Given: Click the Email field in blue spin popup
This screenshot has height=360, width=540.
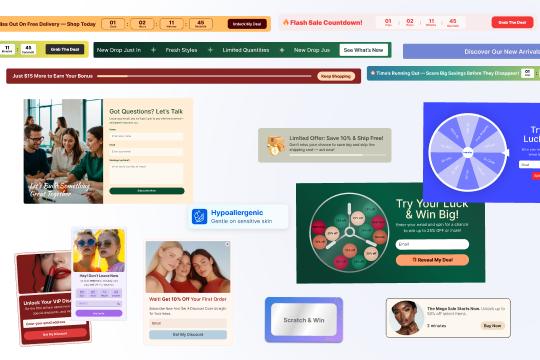Looking at the screenshot, I should 529,165.
